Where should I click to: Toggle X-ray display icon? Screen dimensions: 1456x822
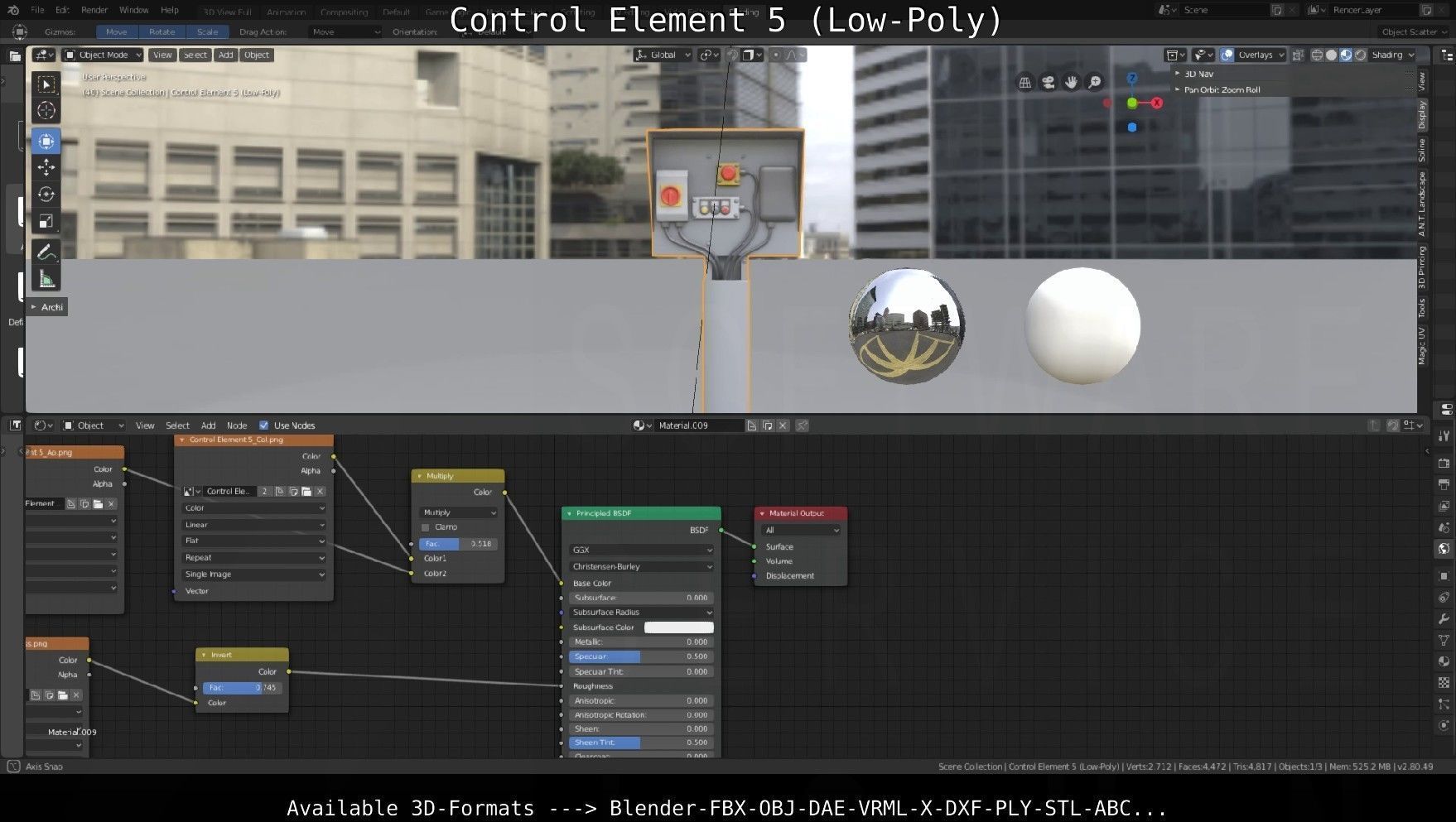pos(1298,55)
